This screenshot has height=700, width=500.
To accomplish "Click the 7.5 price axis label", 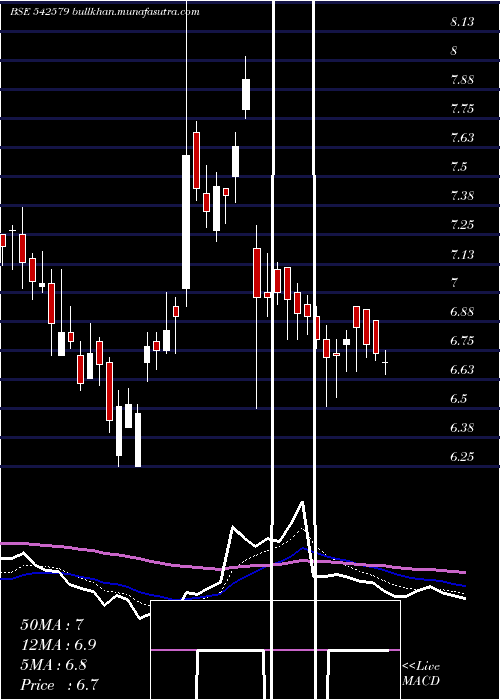I will click(459, 167).
